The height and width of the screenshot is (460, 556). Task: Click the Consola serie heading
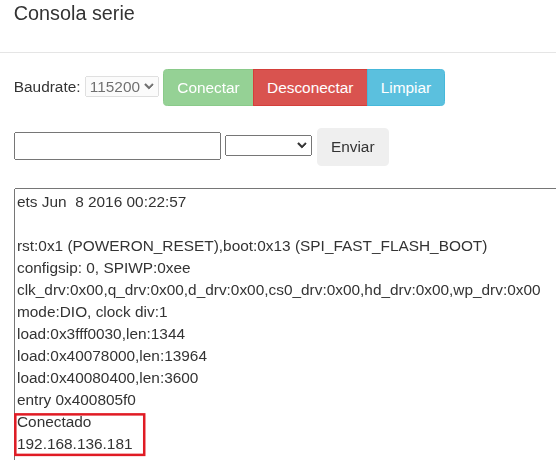coord(74,13)
